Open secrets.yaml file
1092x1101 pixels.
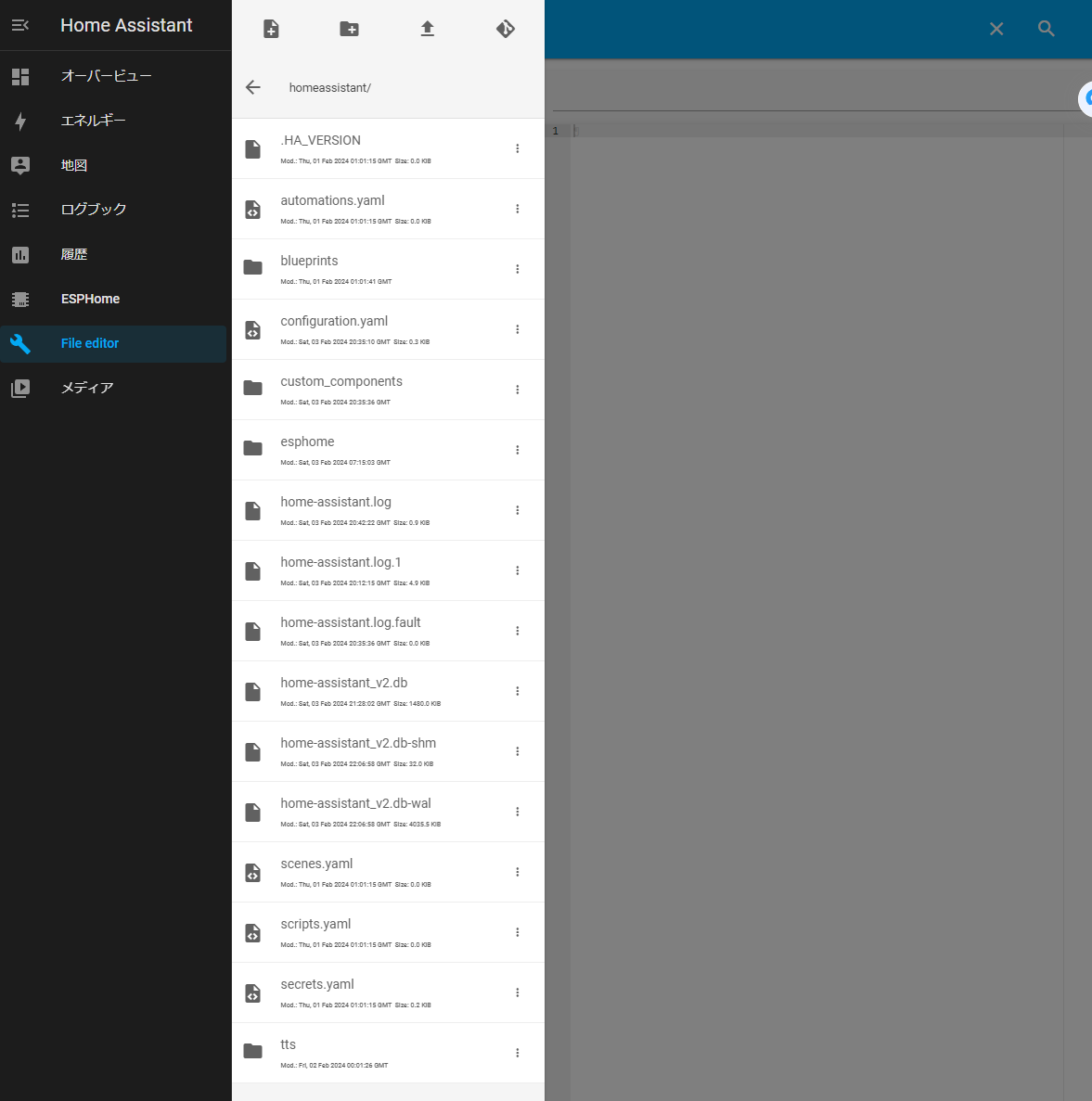tap(388, 992)
